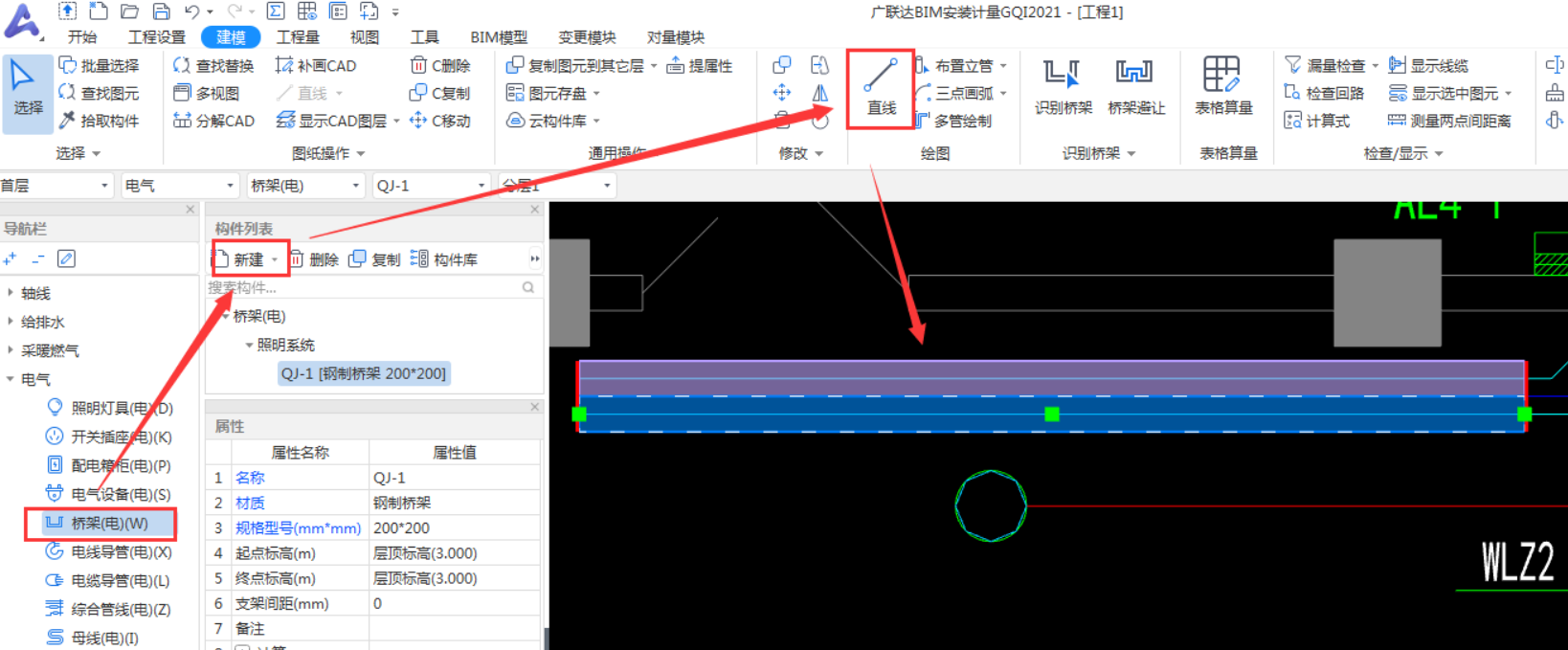Switch to the 视图 ribbon tab

pyautogui.click(x=365, y=37)
